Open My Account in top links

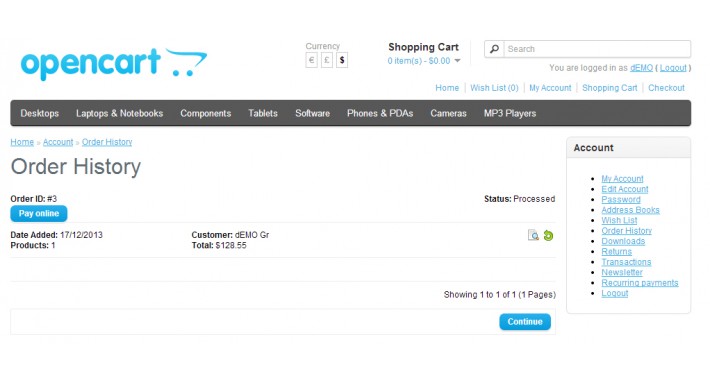550,88
